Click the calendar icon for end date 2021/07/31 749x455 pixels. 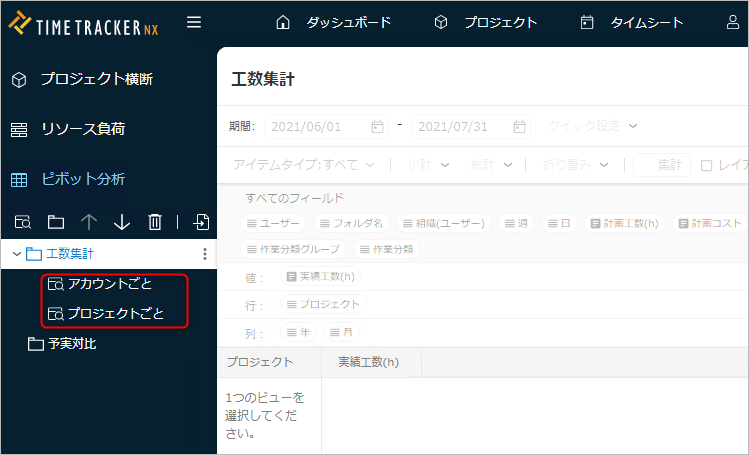(x=519, y=127)
